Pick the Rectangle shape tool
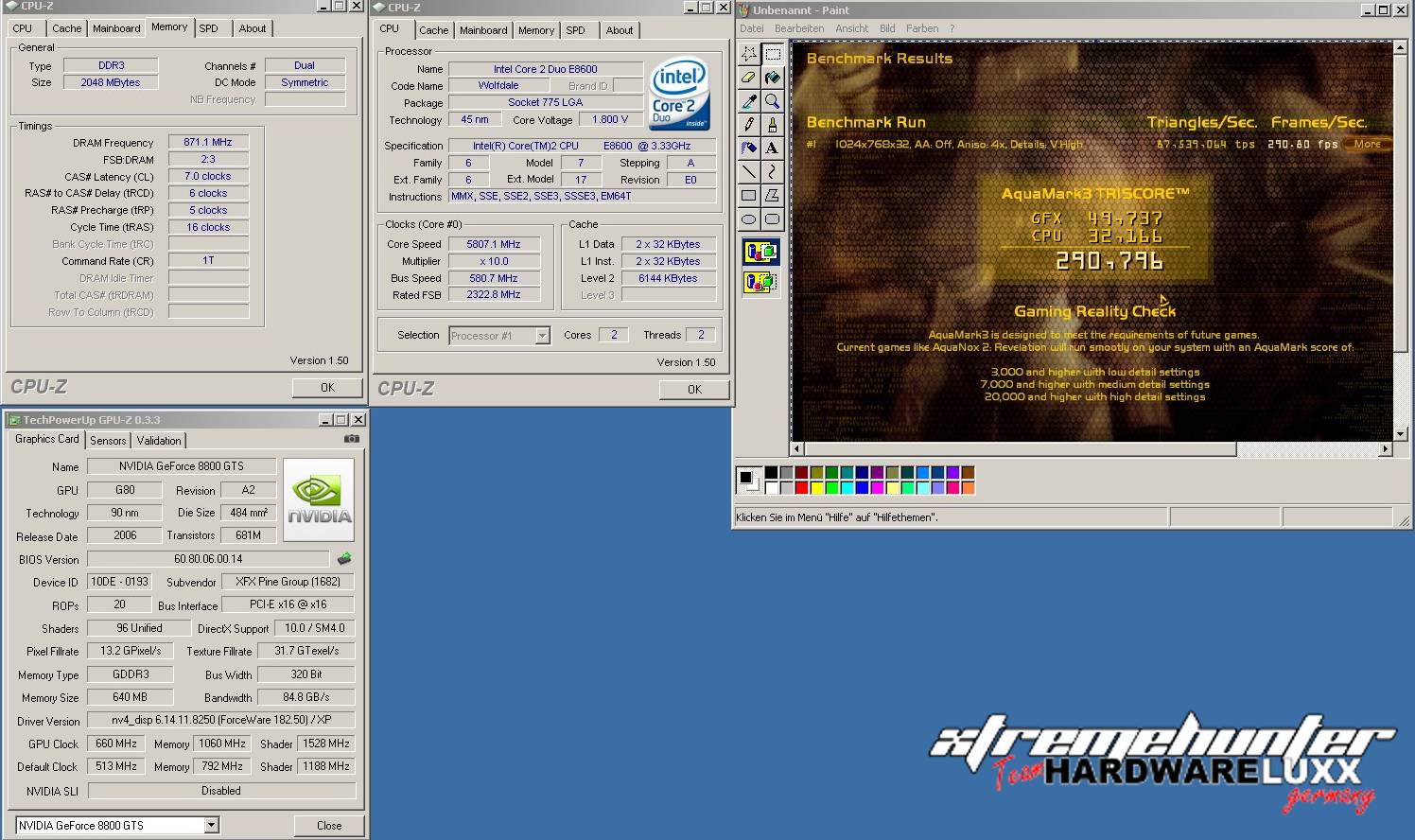 (x=749, y=195)
